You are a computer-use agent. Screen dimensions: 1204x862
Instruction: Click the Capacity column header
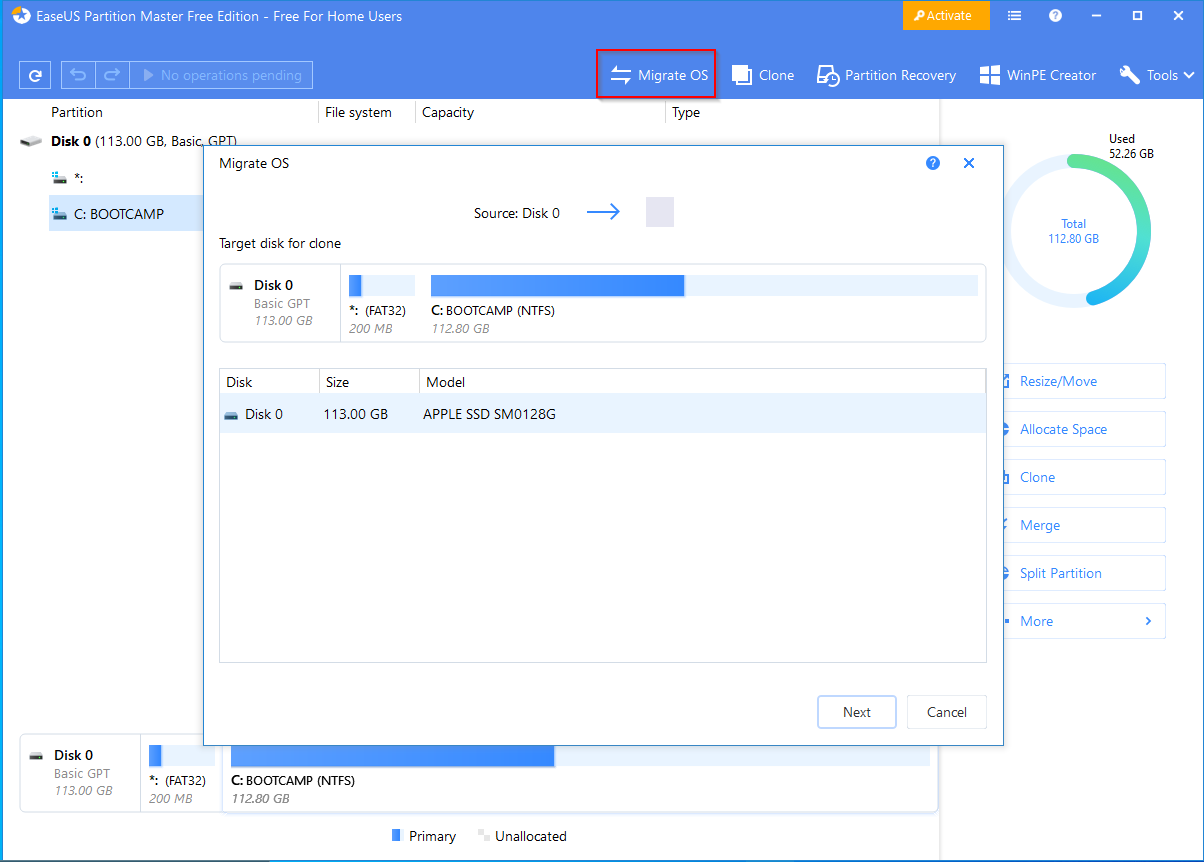tap(448, 112)
